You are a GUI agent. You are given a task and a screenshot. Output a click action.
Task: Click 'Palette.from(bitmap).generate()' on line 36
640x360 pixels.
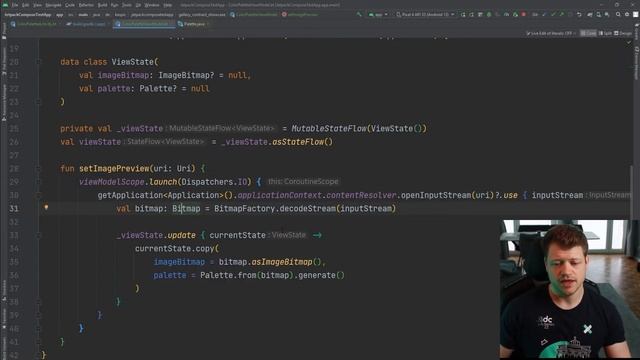click(272, 276)
